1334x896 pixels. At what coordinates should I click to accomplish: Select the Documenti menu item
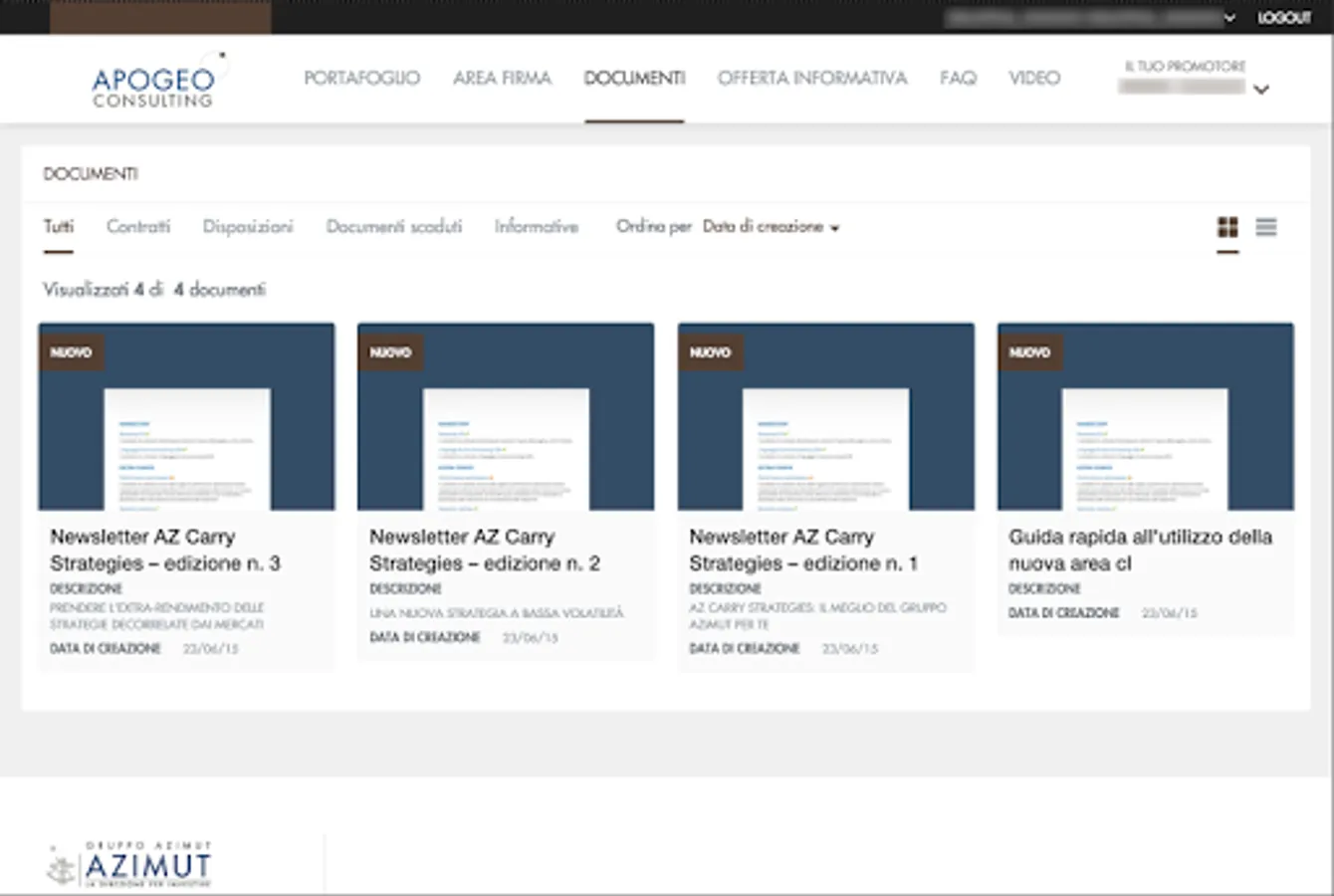click(634, 78)
